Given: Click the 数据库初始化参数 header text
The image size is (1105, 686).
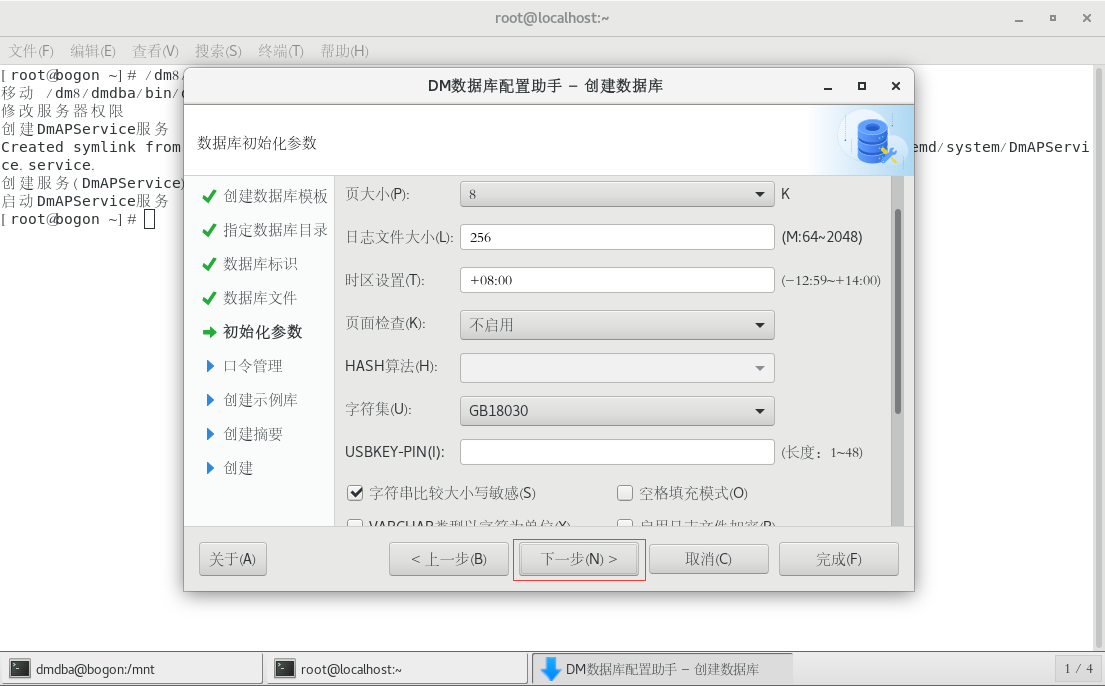Looking at the screenshot, I should coord(257,143).
